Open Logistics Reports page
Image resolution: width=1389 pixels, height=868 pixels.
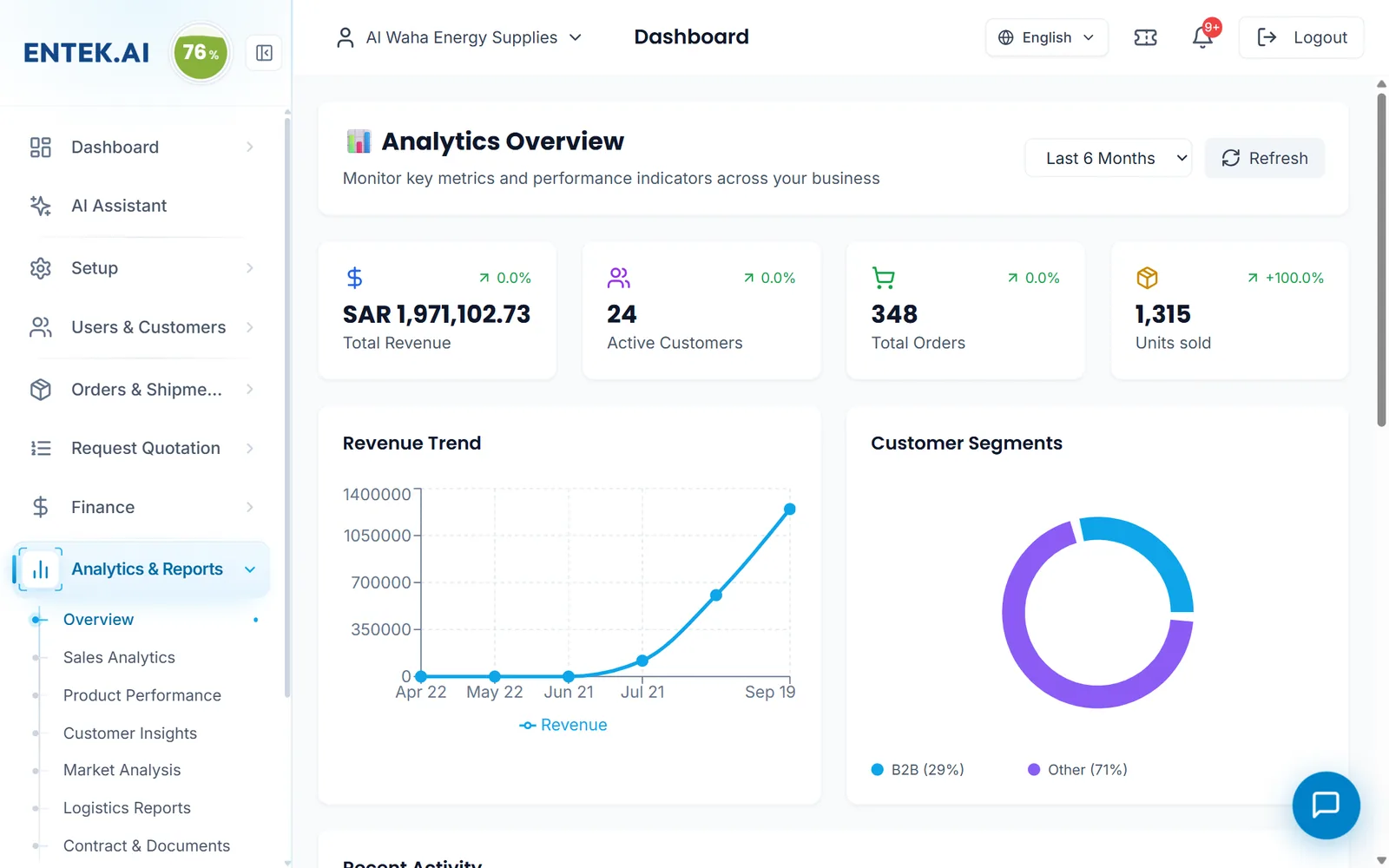(127, 808)
